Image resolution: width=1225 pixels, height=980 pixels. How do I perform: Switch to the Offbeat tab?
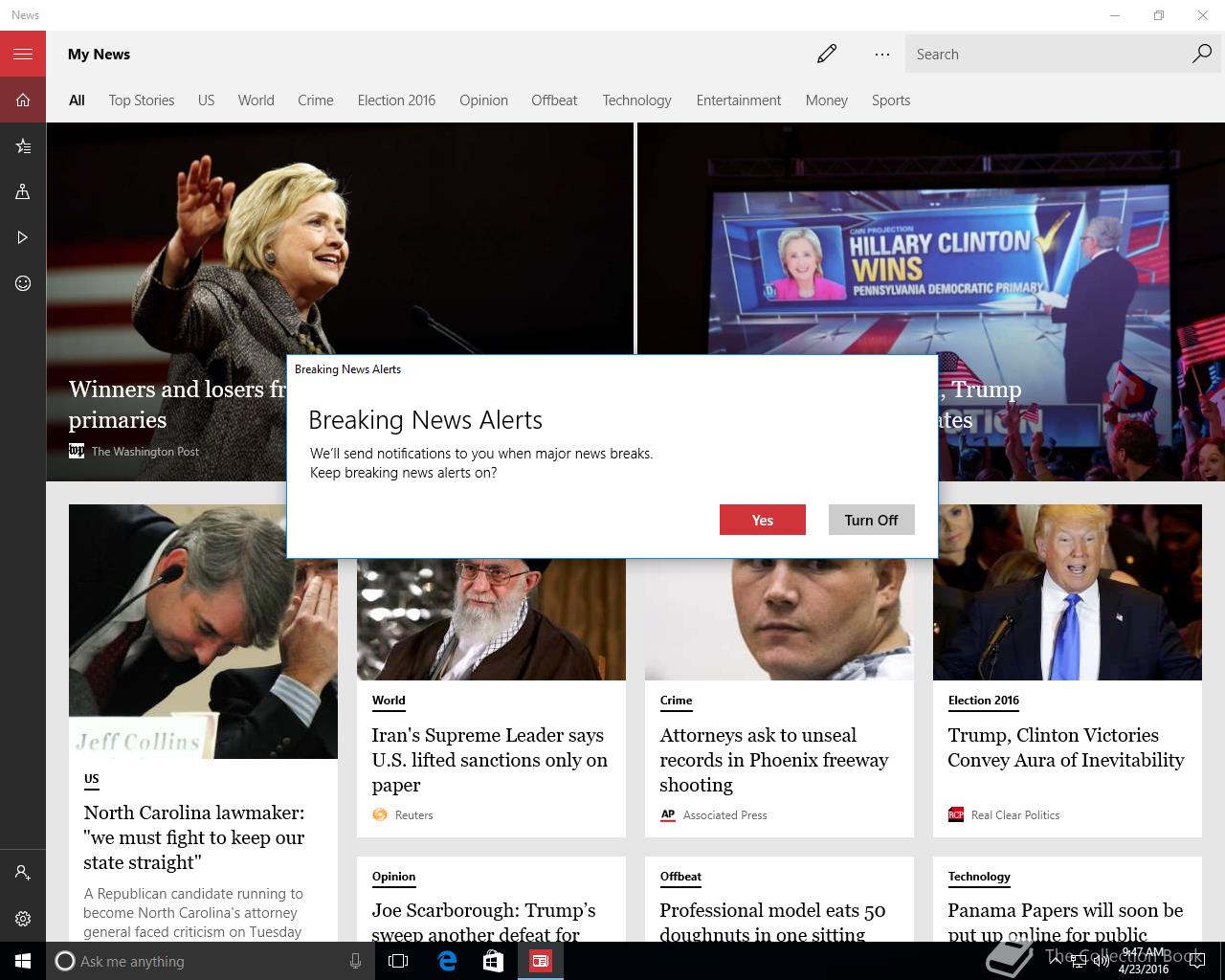pos(554,100)
